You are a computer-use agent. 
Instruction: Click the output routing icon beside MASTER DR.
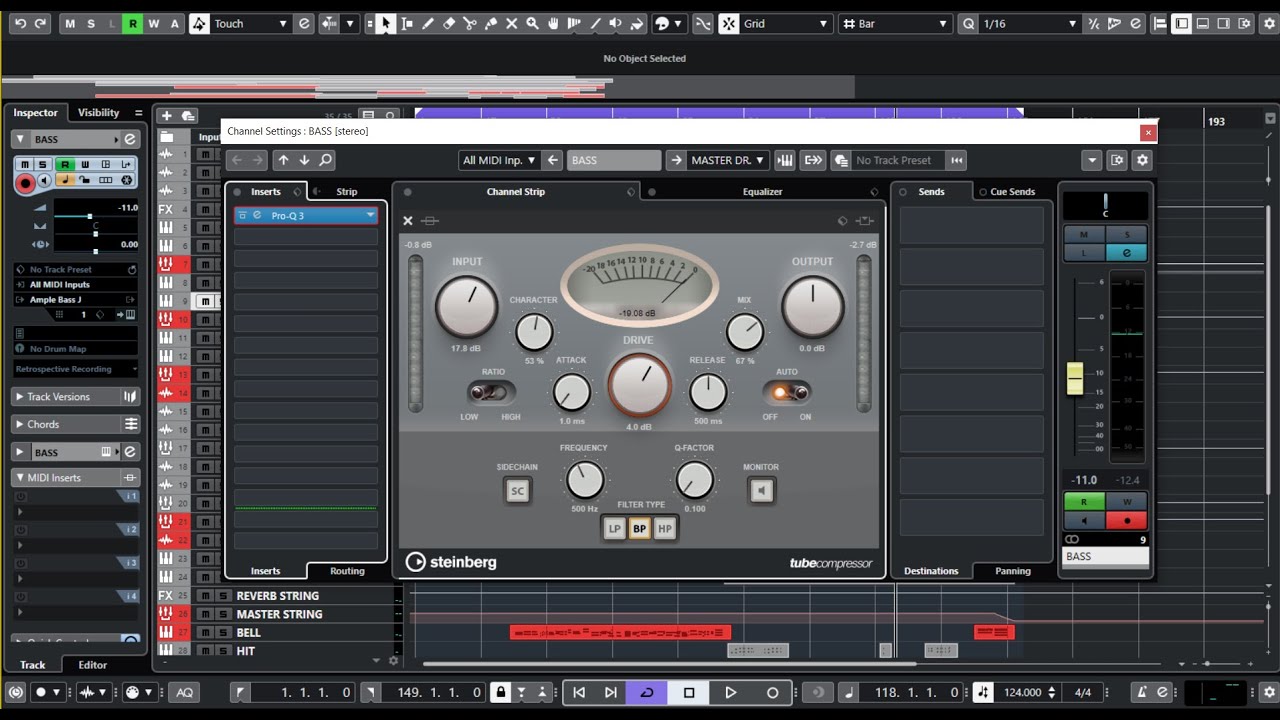pyautogui.click(x=677, y=160)
